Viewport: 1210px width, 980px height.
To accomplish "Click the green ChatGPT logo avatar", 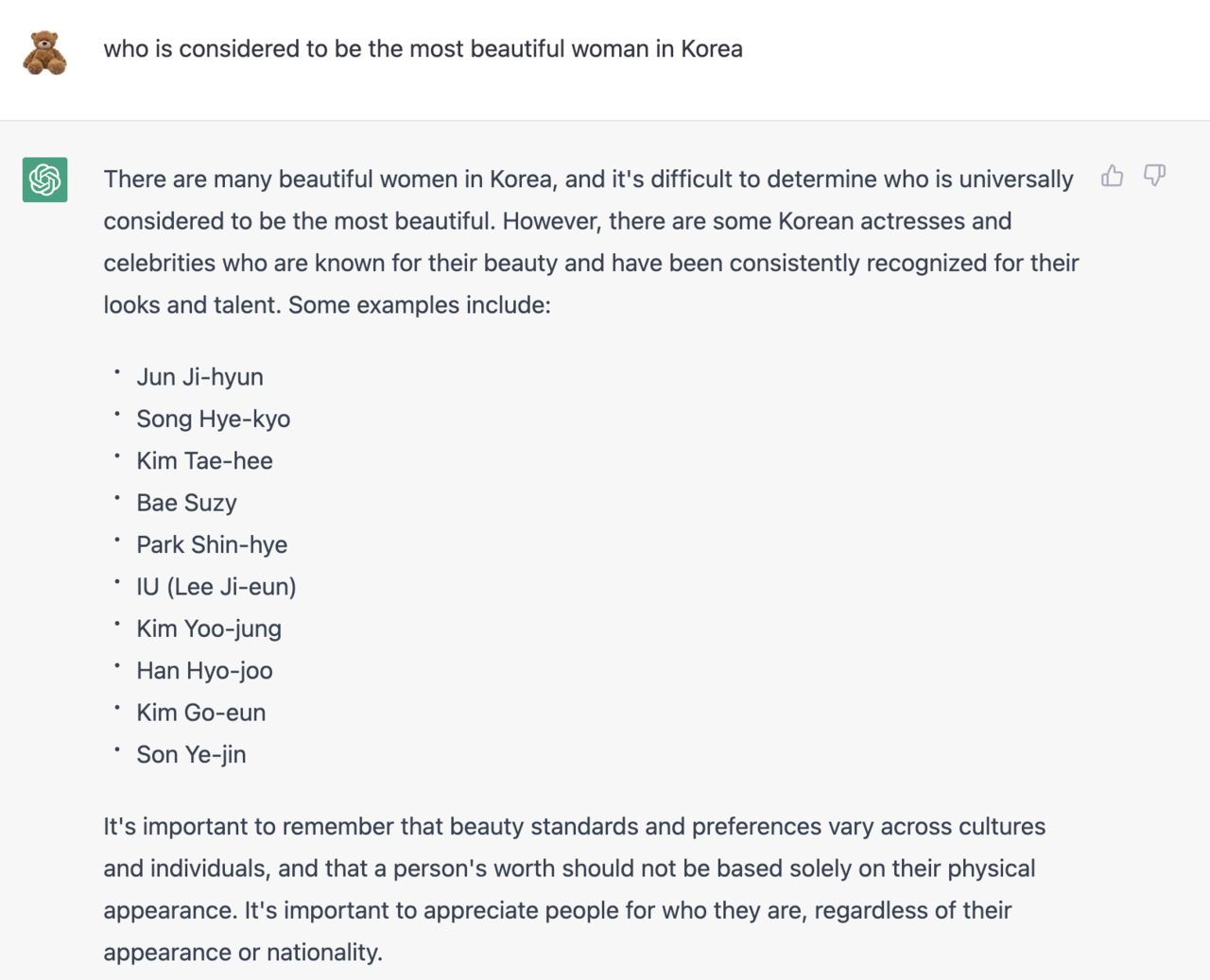I will tap(44, 180).
